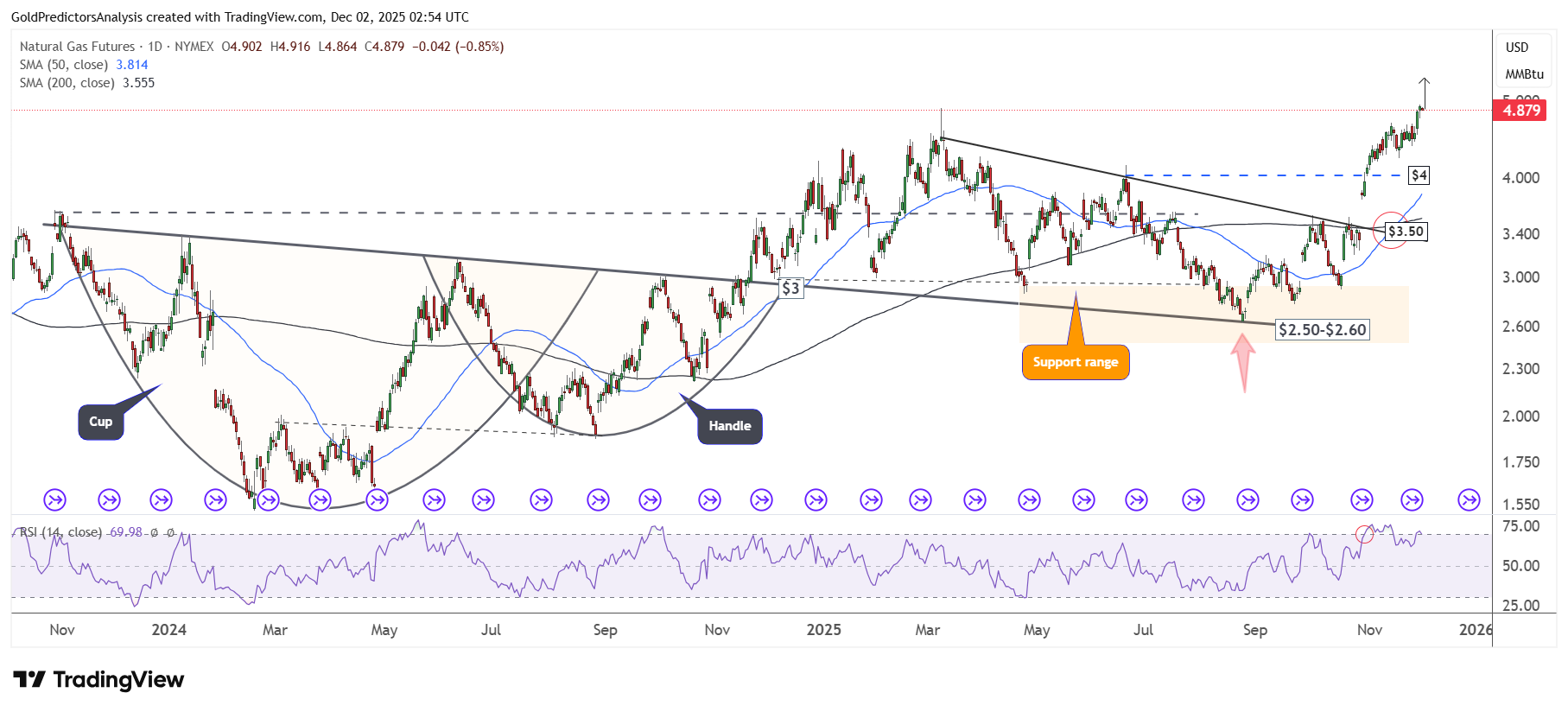Click the black upward arrow above latest candle

pos(1425,92)
